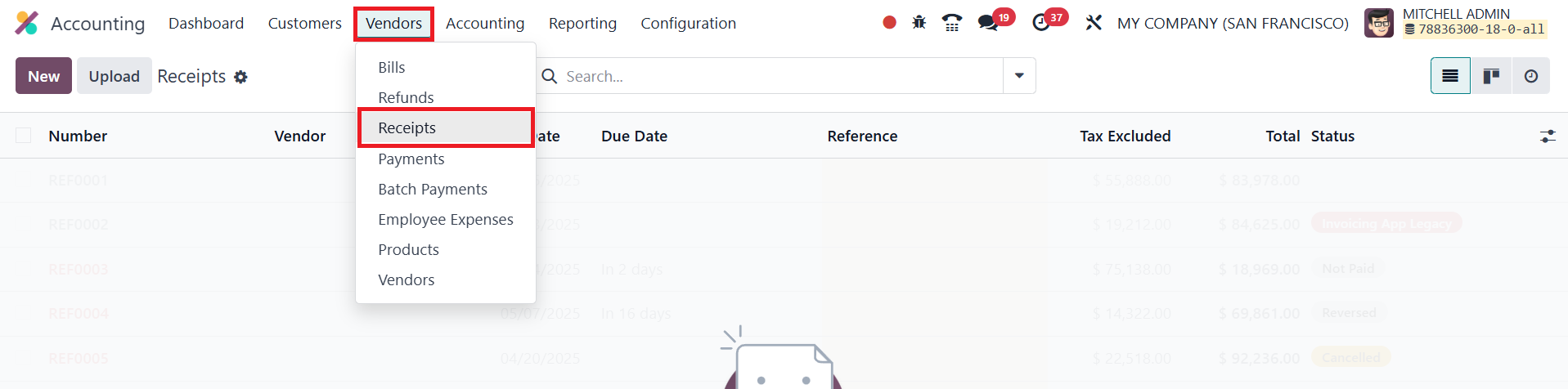Open the debug bug icon menu

pos(919,23)
